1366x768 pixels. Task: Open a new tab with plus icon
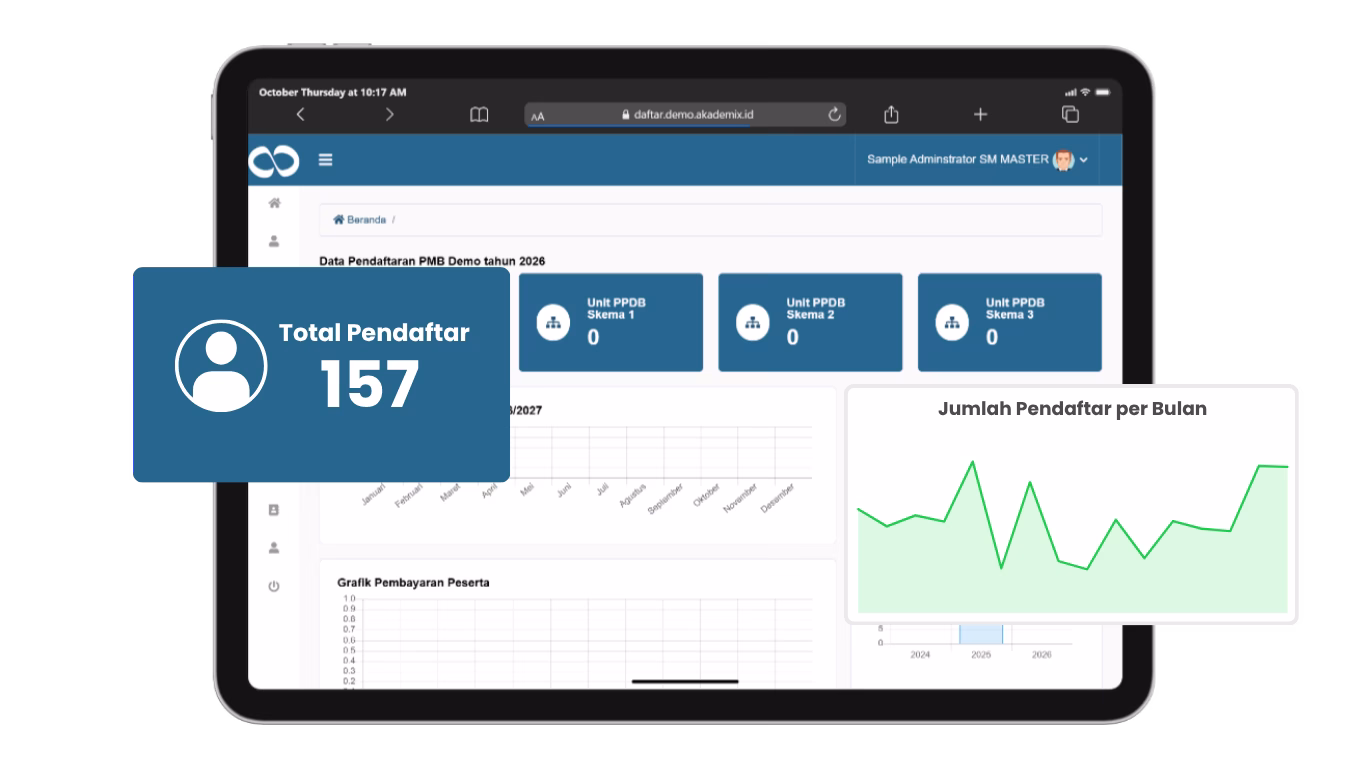(x=980, y=115)
